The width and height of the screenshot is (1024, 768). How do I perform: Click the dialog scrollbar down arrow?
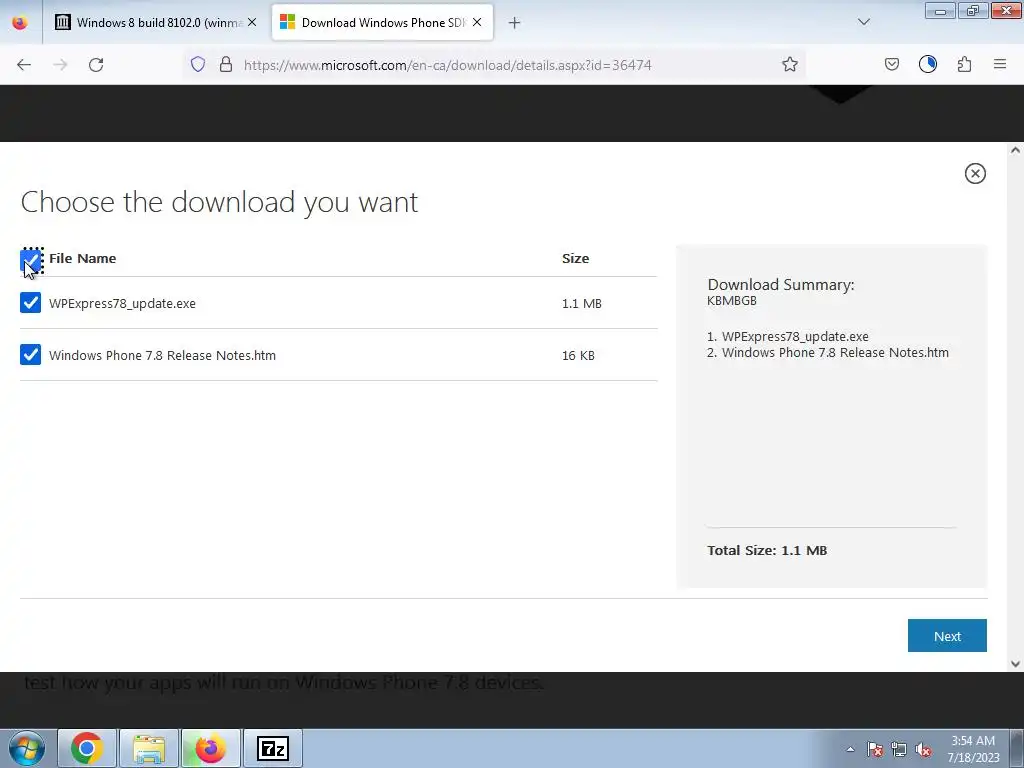point(1016,664)
